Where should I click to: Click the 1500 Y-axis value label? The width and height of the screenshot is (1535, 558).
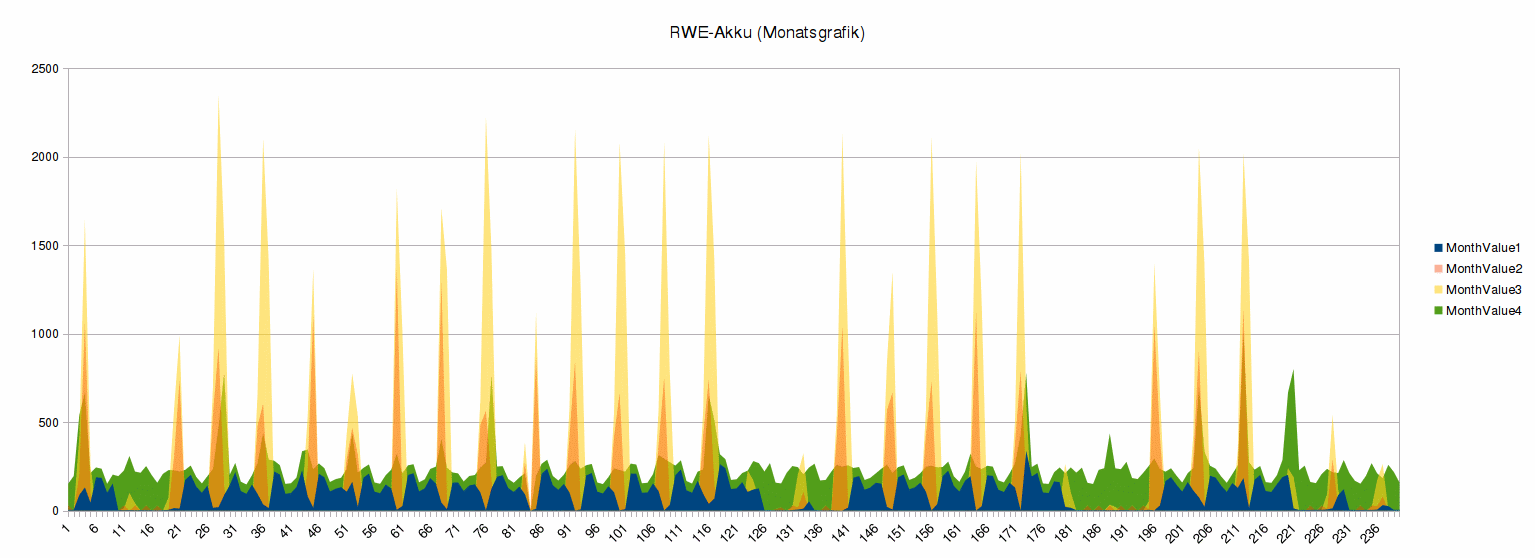click(45, 246)
